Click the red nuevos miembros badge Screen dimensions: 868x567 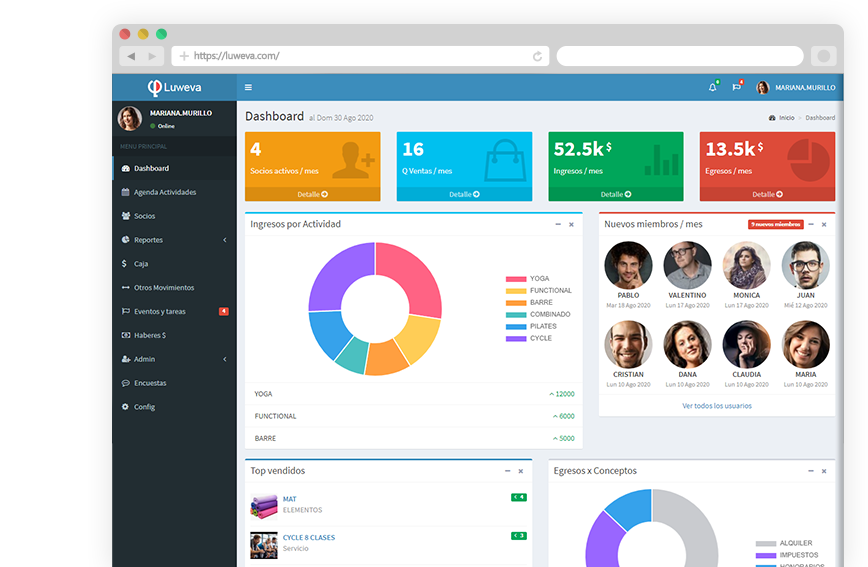pyautogui.click(x=776, y=224)
